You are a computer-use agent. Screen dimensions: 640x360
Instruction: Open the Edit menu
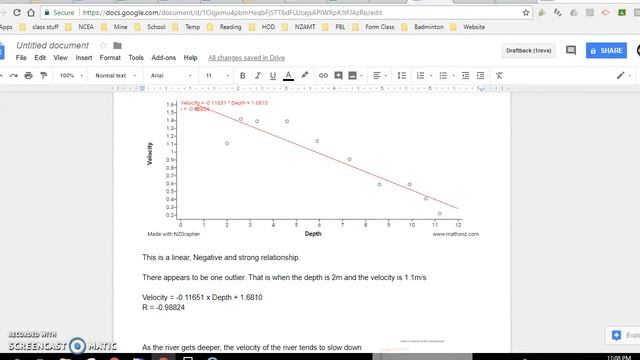(x=40, y=58)
